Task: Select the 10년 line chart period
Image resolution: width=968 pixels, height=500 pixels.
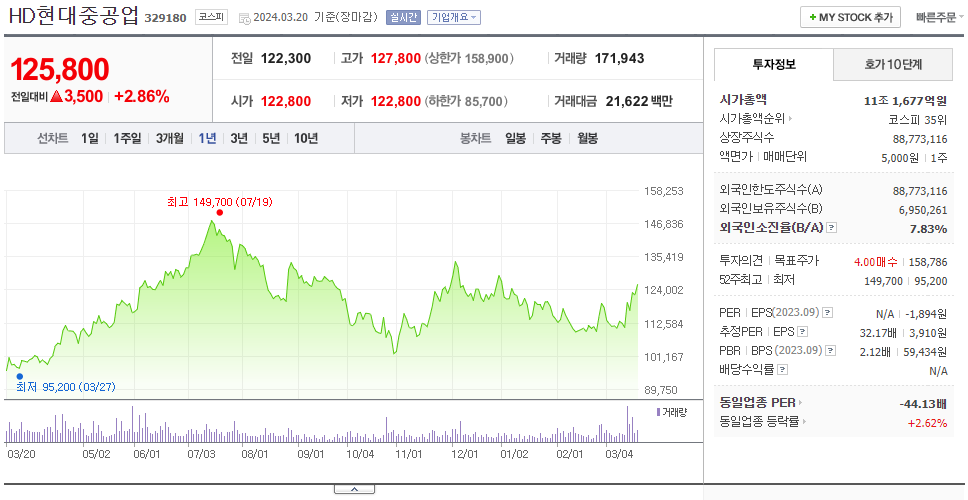Action: click(306, 138)
